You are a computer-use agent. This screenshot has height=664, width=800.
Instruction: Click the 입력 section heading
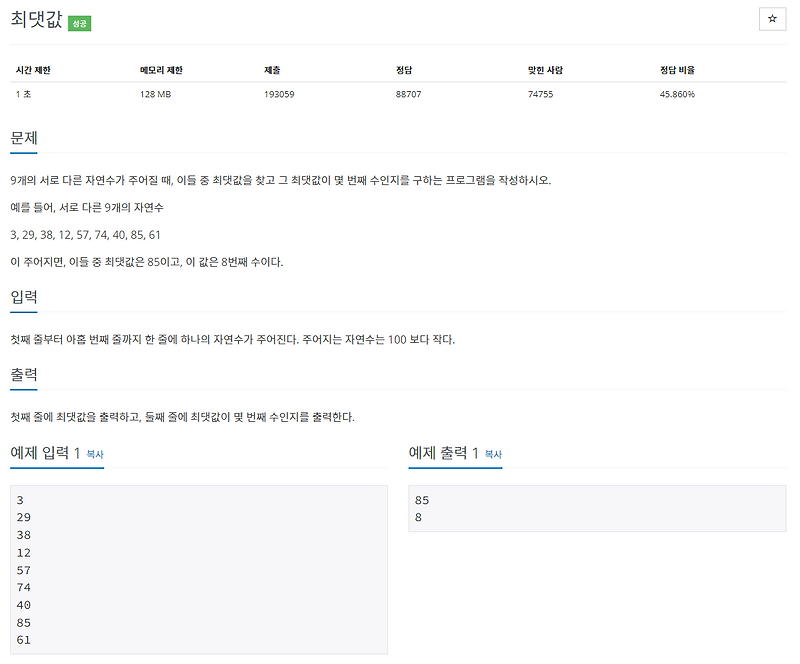coord(24,296)
